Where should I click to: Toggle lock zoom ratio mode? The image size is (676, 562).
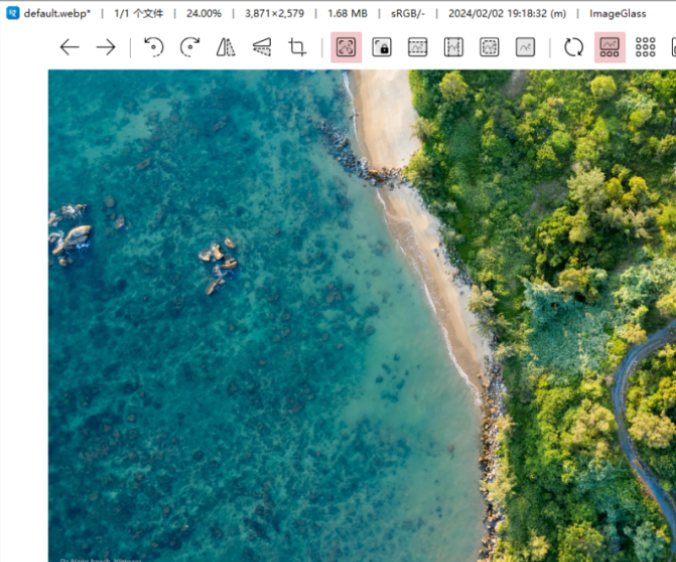click(x=382, y=47)
